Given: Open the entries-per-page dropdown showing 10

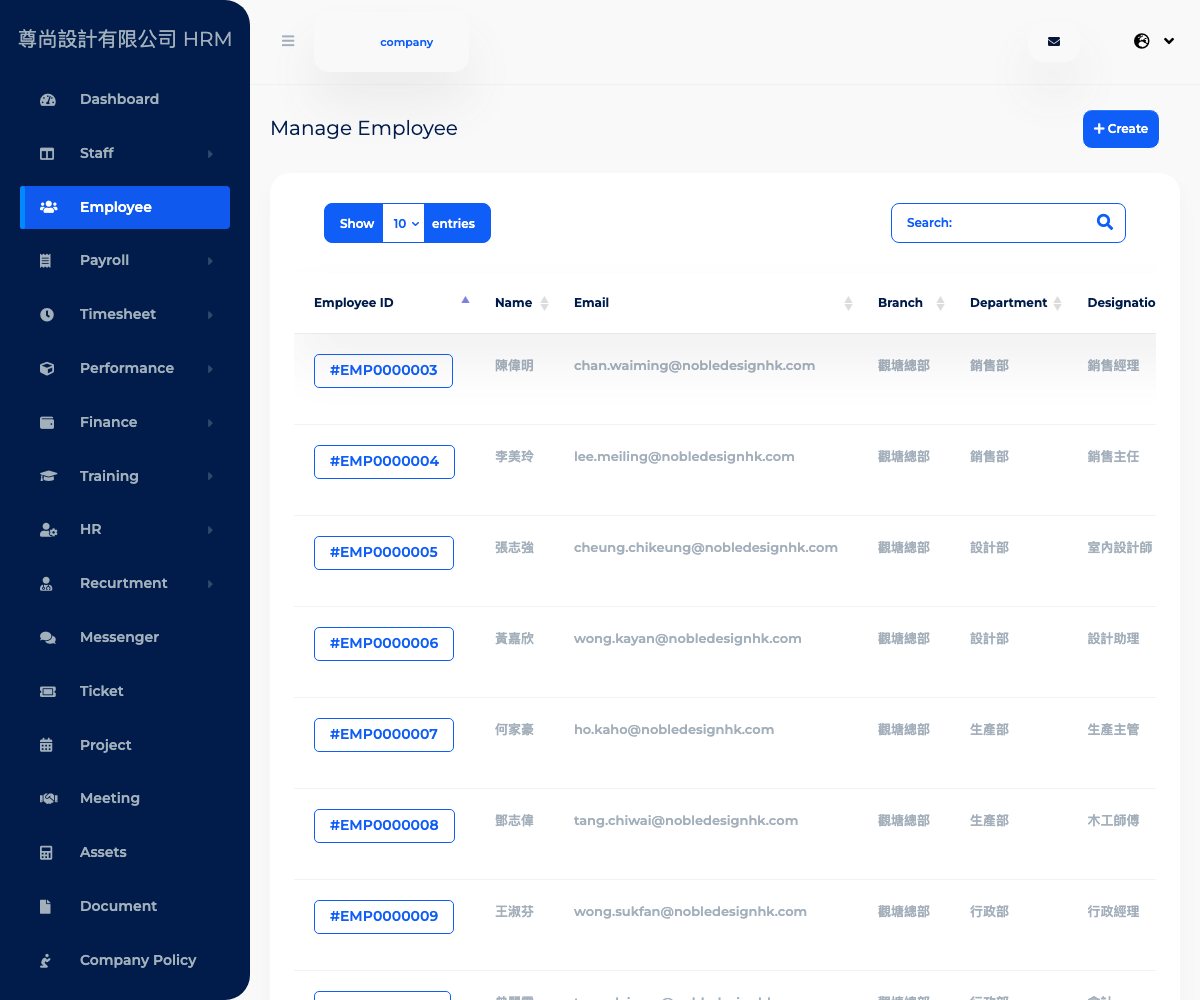Looking at the screenshot, I should [404, 223].
